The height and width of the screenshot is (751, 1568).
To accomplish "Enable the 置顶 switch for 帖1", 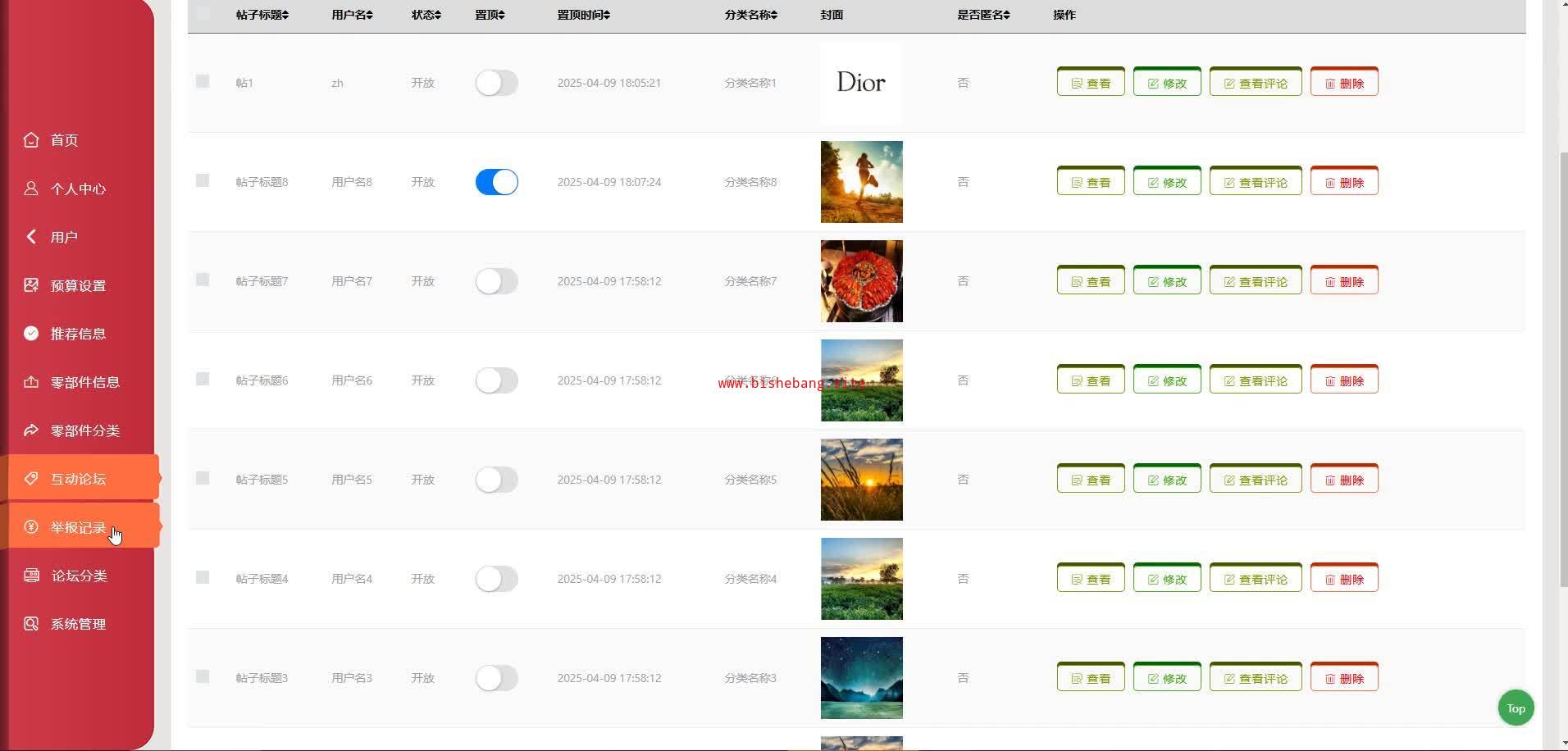I will pos(497,83).
